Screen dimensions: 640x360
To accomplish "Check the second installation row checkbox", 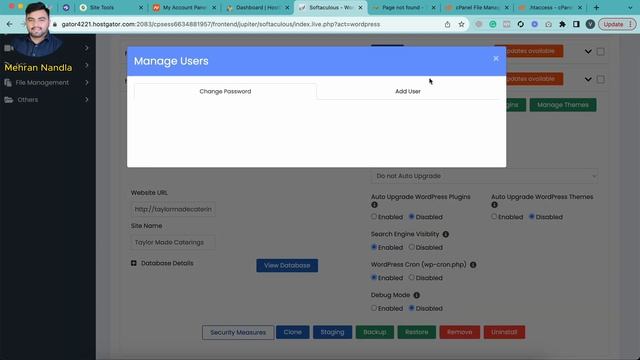I will click(600, 79).
